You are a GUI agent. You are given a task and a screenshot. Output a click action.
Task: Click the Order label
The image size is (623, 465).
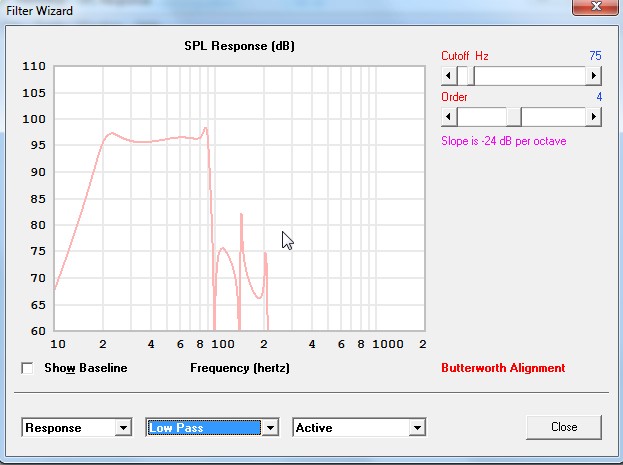tap(454, 97)
